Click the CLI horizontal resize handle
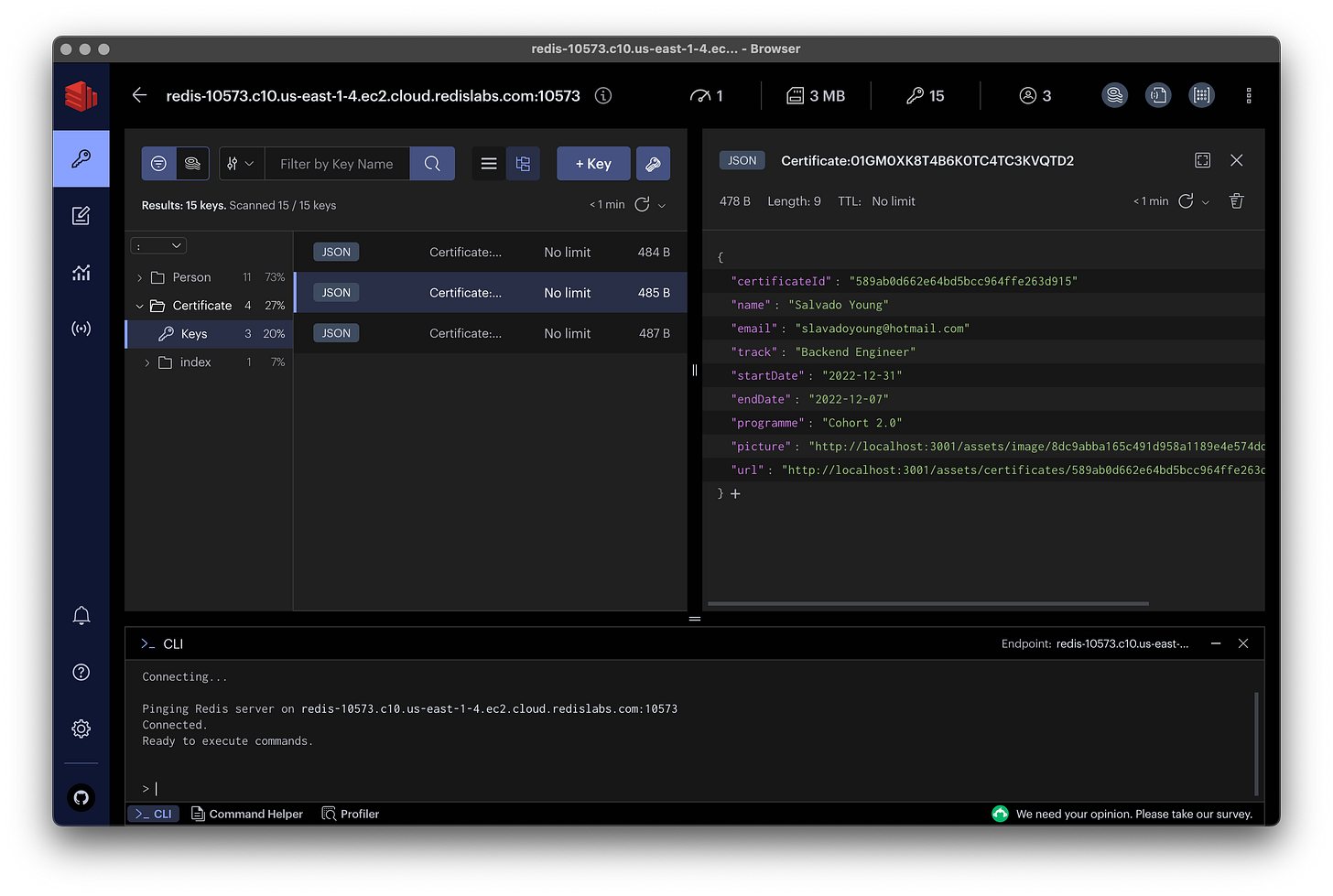Viewport: 1333px width, 896px height. coord(695,619)
